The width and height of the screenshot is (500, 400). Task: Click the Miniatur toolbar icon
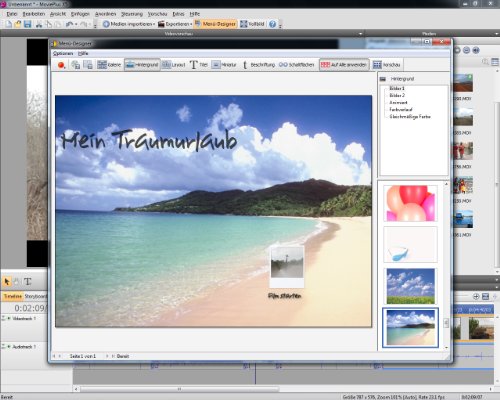click(x=224, y=65)
